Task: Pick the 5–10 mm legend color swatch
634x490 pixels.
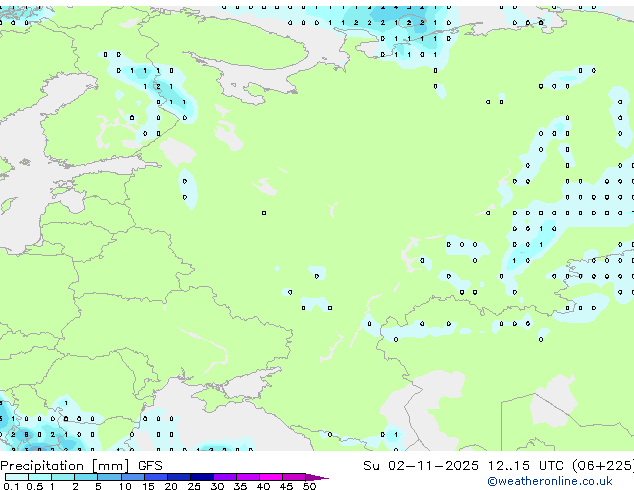Action: click(109, 477)
